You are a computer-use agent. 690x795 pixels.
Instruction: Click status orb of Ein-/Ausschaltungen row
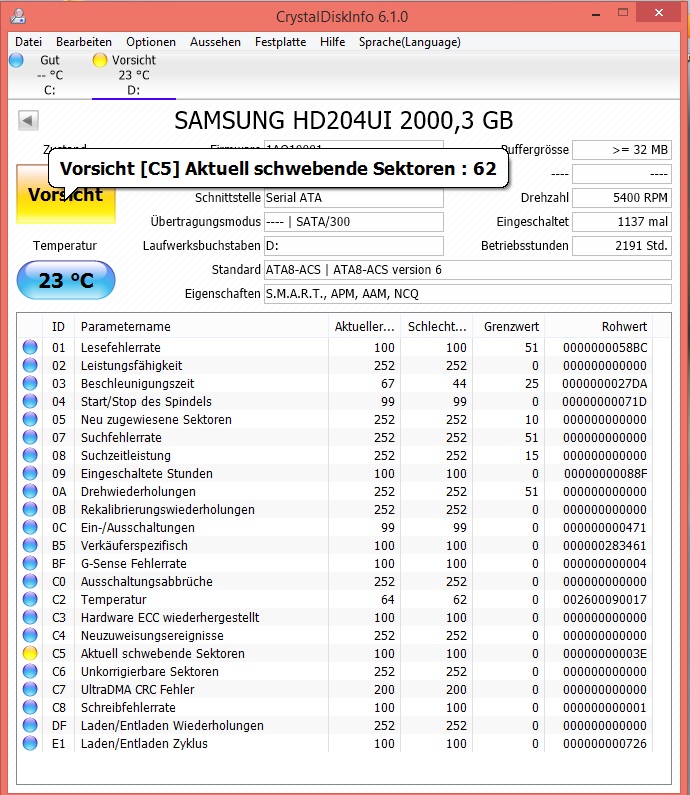pos(30,527)
